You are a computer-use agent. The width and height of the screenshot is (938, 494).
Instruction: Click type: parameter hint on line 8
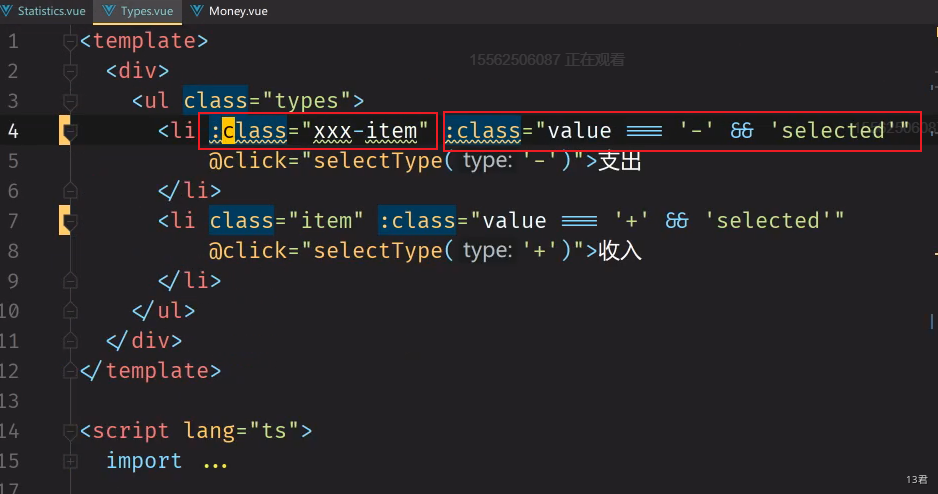click(487, 251)
